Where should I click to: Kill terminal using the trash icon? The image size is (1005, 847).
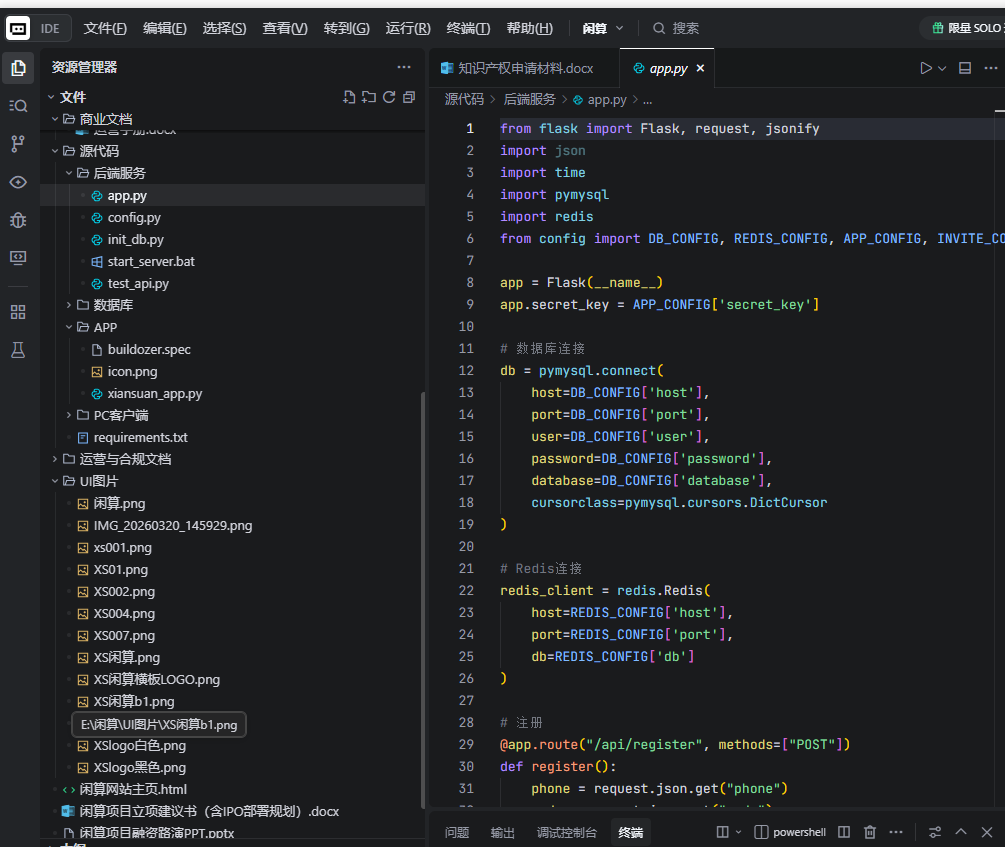click(870, 832)
